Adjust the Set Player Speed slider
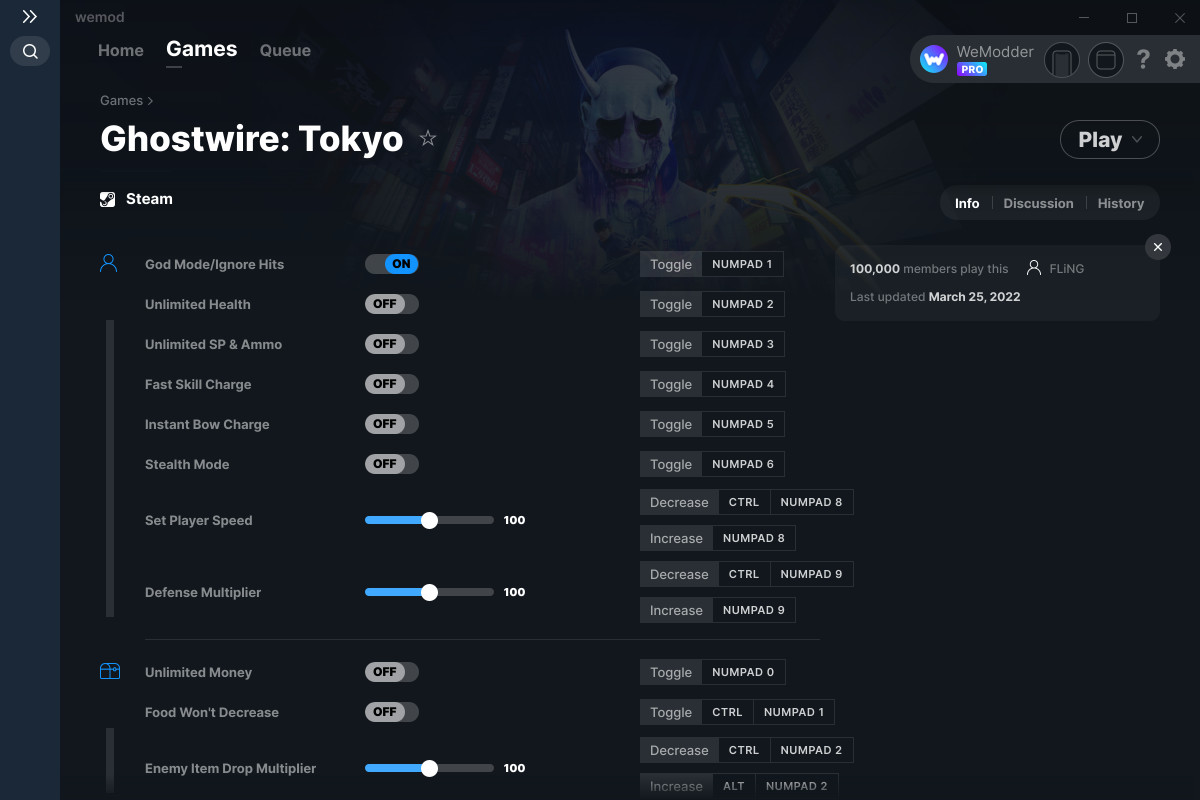 click(430, 520)
